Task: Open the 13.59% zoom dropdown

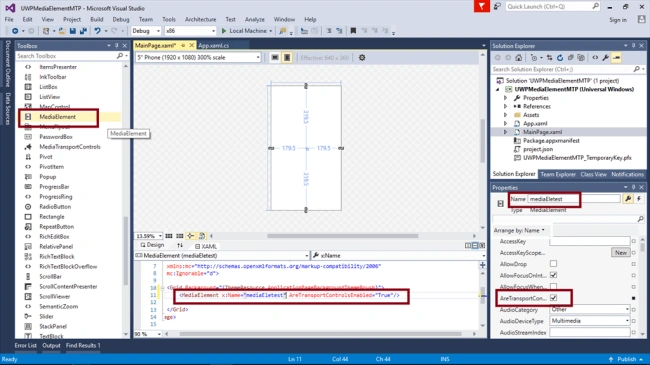Action: [x=149, y=236]
